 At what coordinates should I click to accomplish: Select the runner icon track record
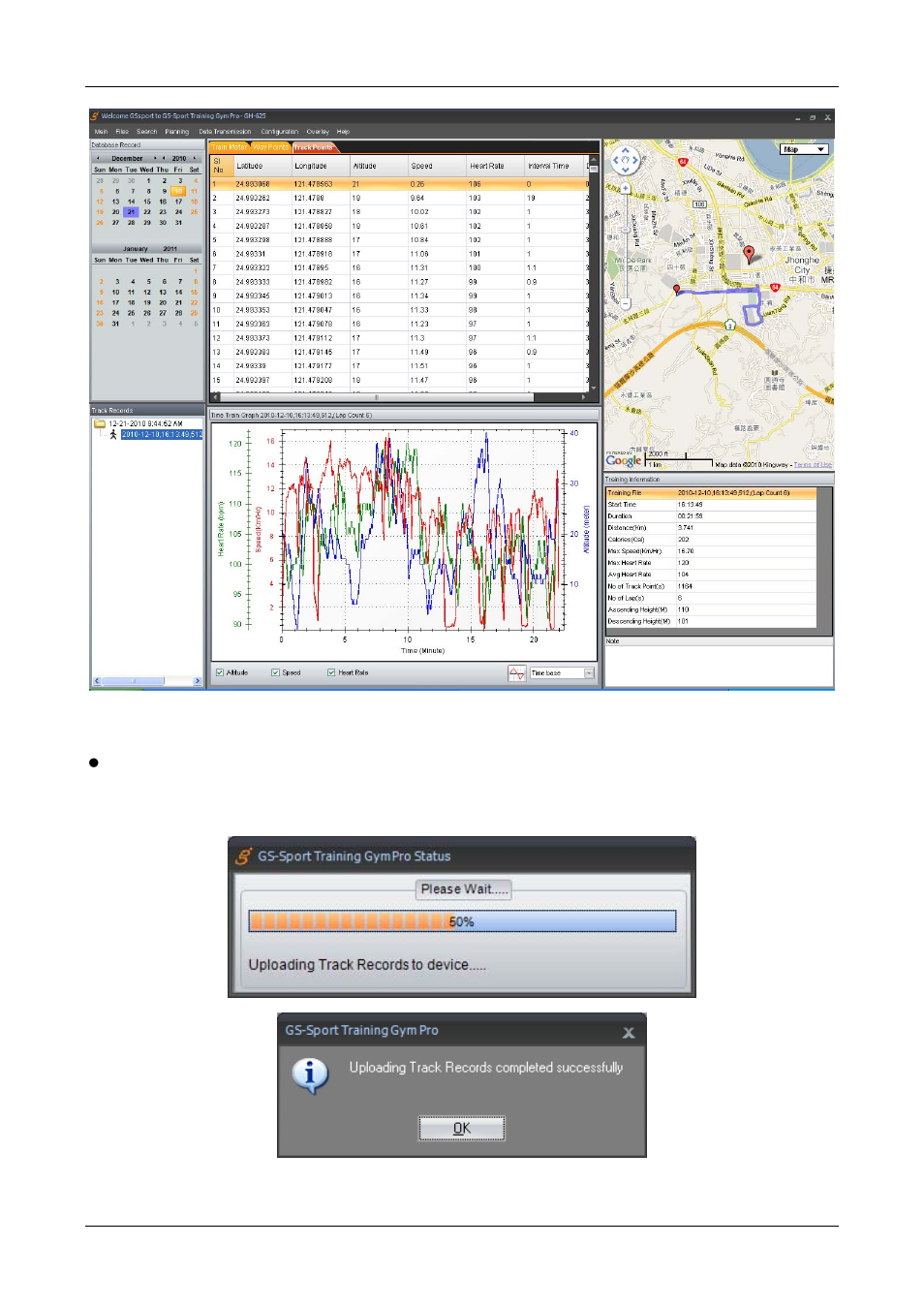[113, 434]
